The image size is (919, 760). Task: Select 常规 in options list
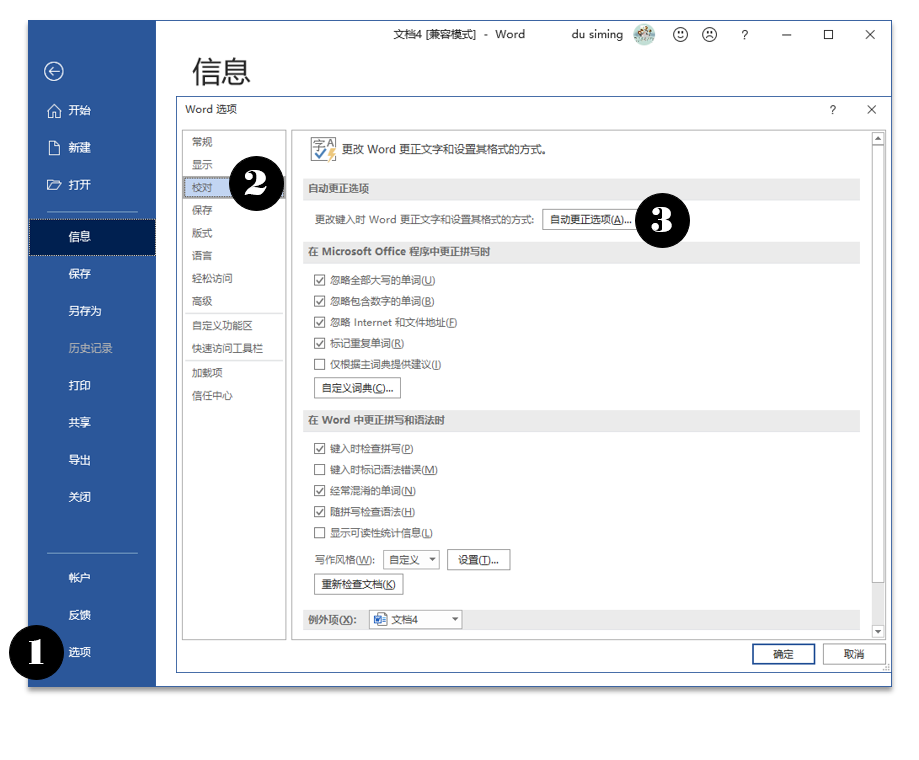[234, 142]
